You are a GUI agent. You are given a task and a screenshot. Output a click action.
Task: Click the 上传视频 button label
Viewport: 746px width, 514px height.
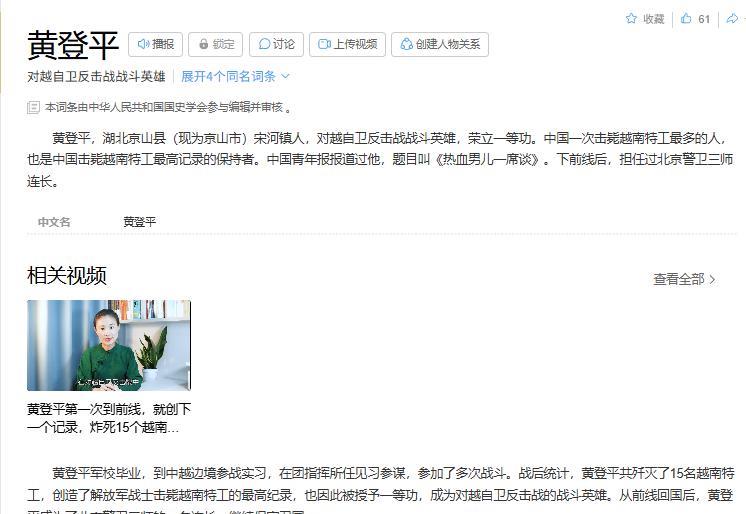355,44
